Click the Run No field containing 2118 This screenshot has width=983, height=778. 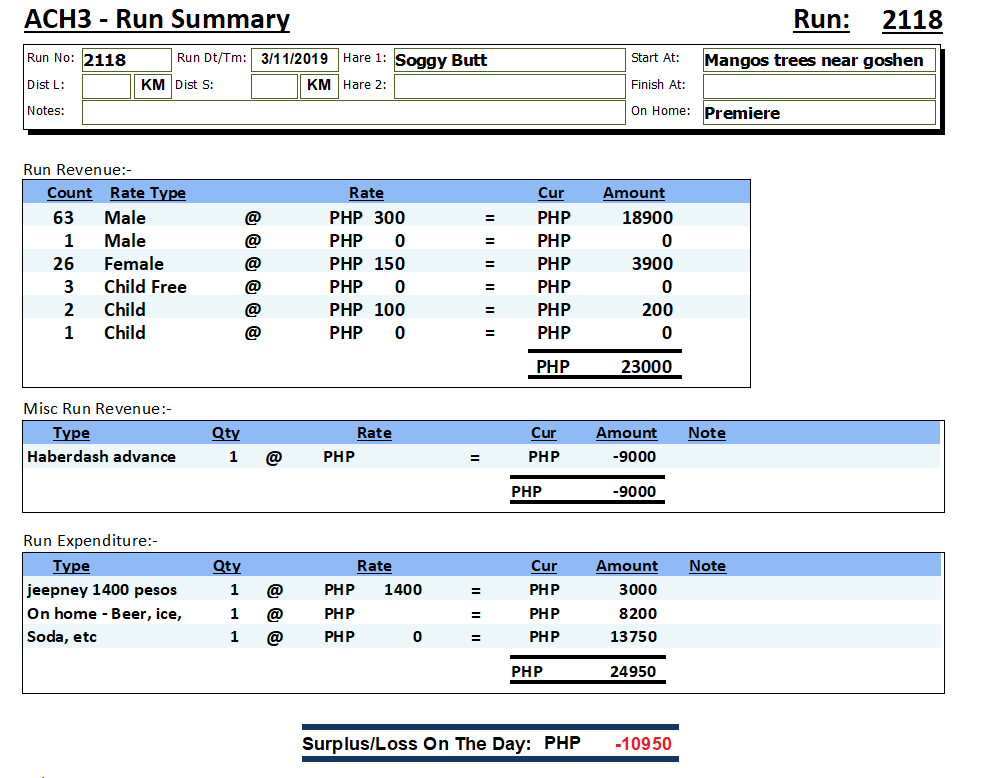[x=125, y=60]
